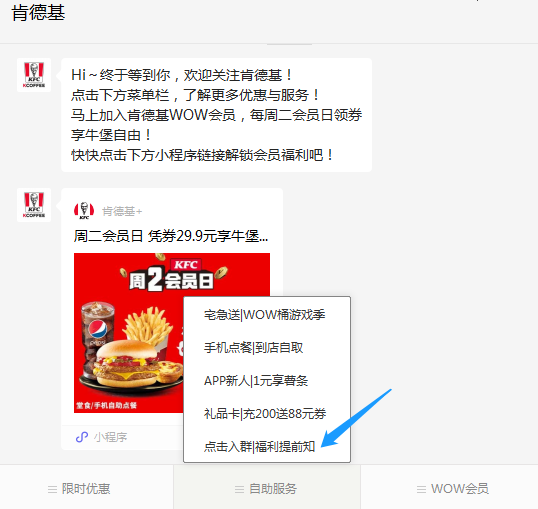The image size is (538, 509).
Task: Click the KFC avatar beside the welcome message
Action: coord(34,75)
